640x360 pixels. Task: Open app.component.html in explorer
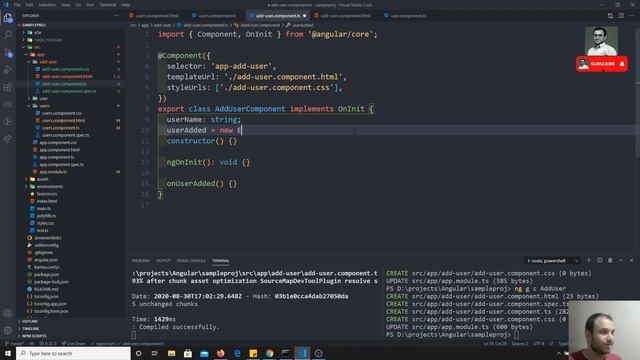pos(59,150)
